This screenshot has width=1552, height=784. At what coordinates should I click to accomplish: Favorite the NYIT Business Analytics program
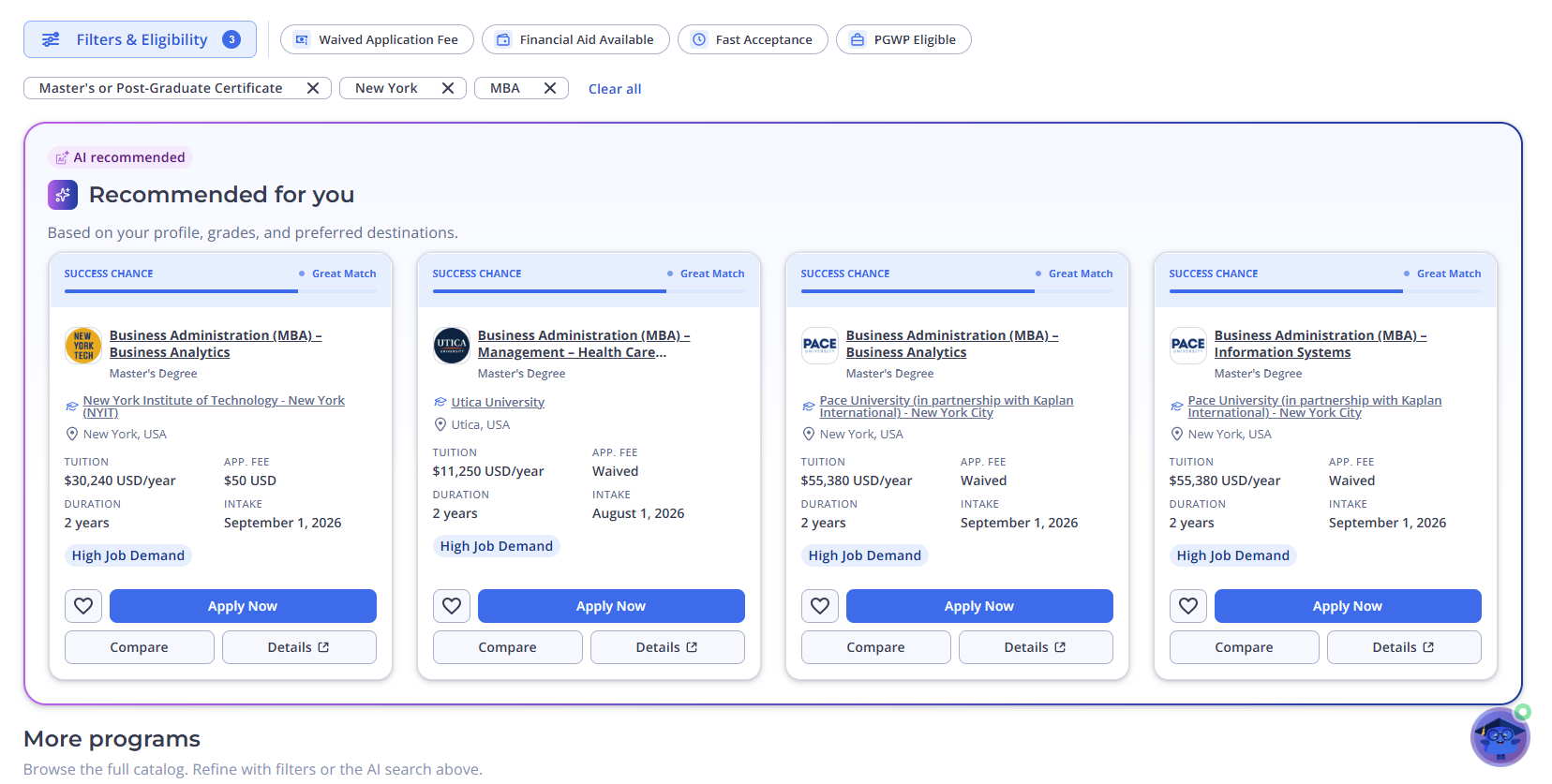(x=83, y=606)
